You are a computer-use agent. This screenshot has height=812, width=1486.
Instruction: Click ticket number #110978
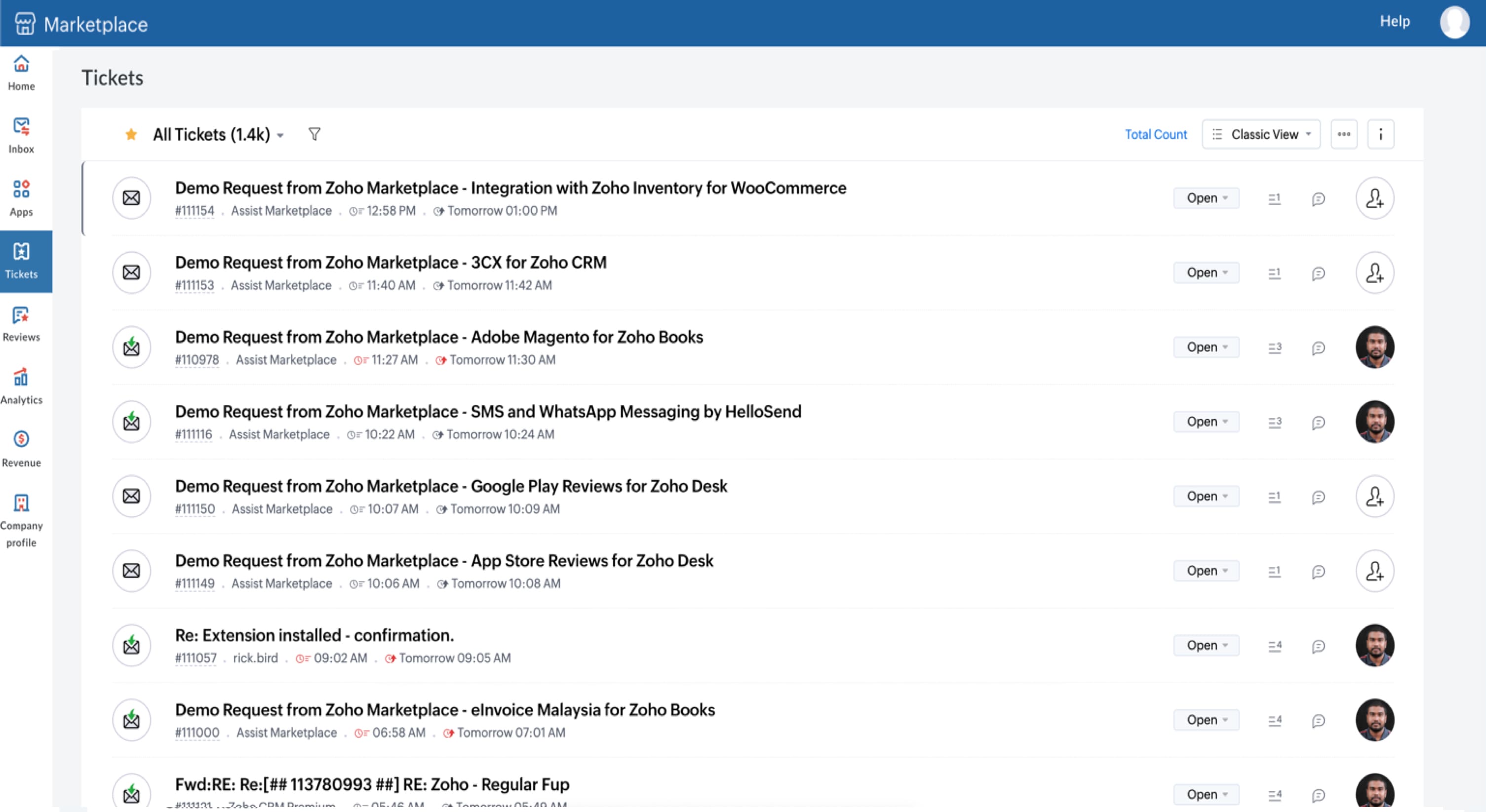tap(196, 360)
